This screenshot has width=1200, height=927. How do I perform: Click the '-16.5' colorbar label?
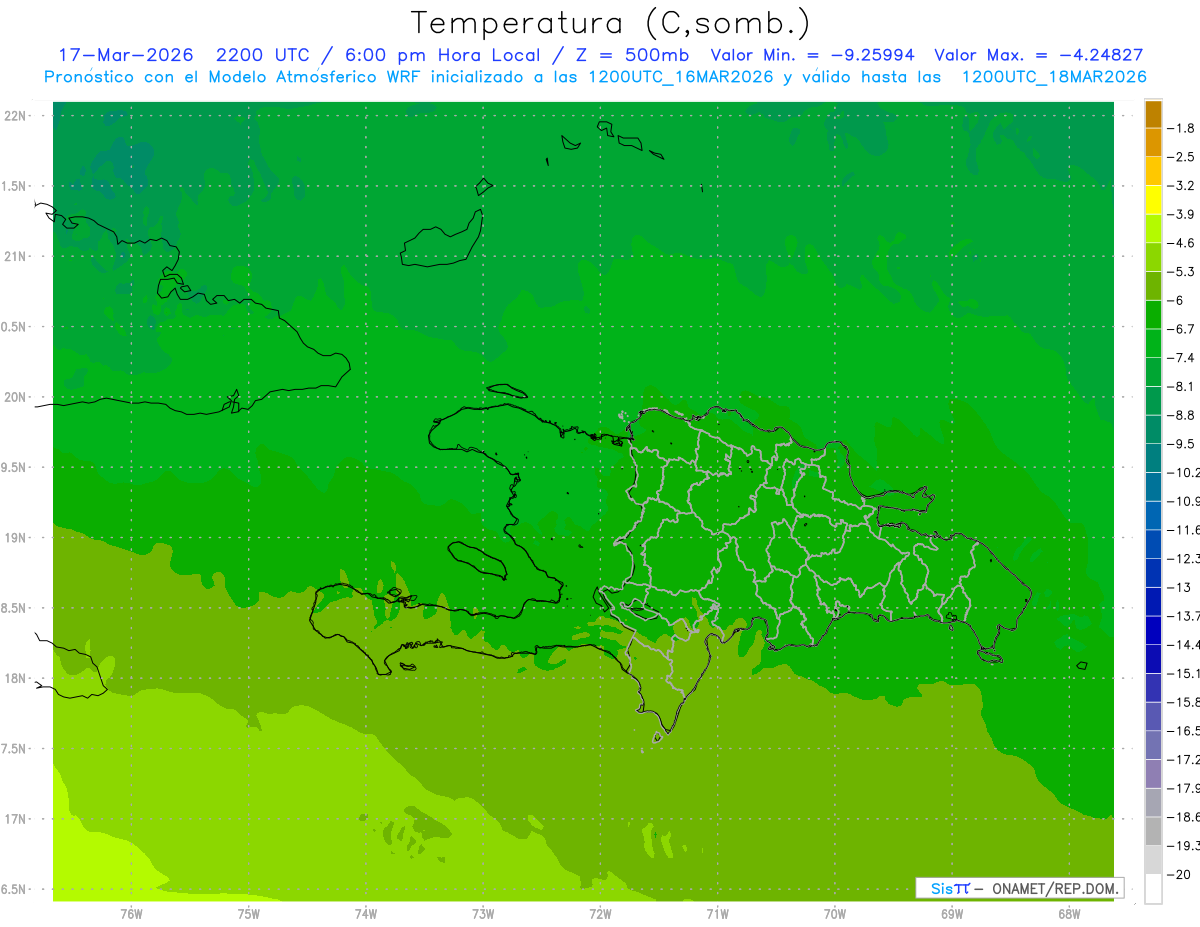coord(1183,731)
